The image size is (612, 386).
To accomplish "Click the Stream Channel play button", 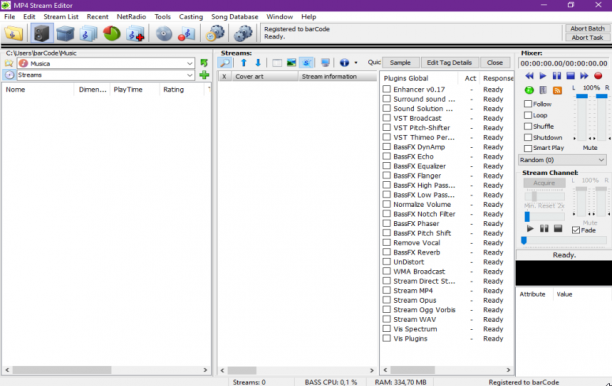I will pyautogui.click(x=530, y=229).
